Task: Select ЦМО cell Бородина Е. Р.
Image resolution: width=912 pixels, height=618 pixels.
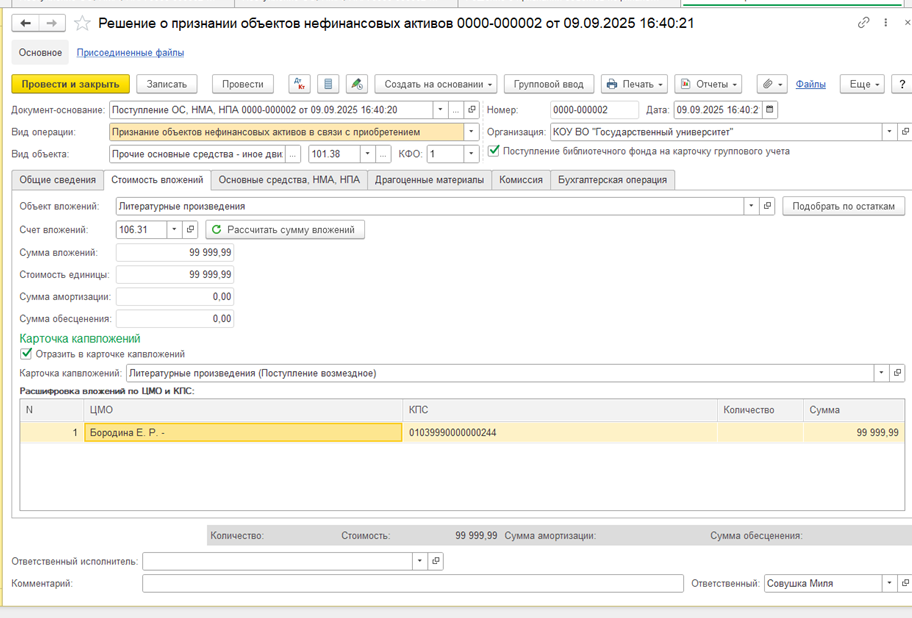Action: [243, 433]
